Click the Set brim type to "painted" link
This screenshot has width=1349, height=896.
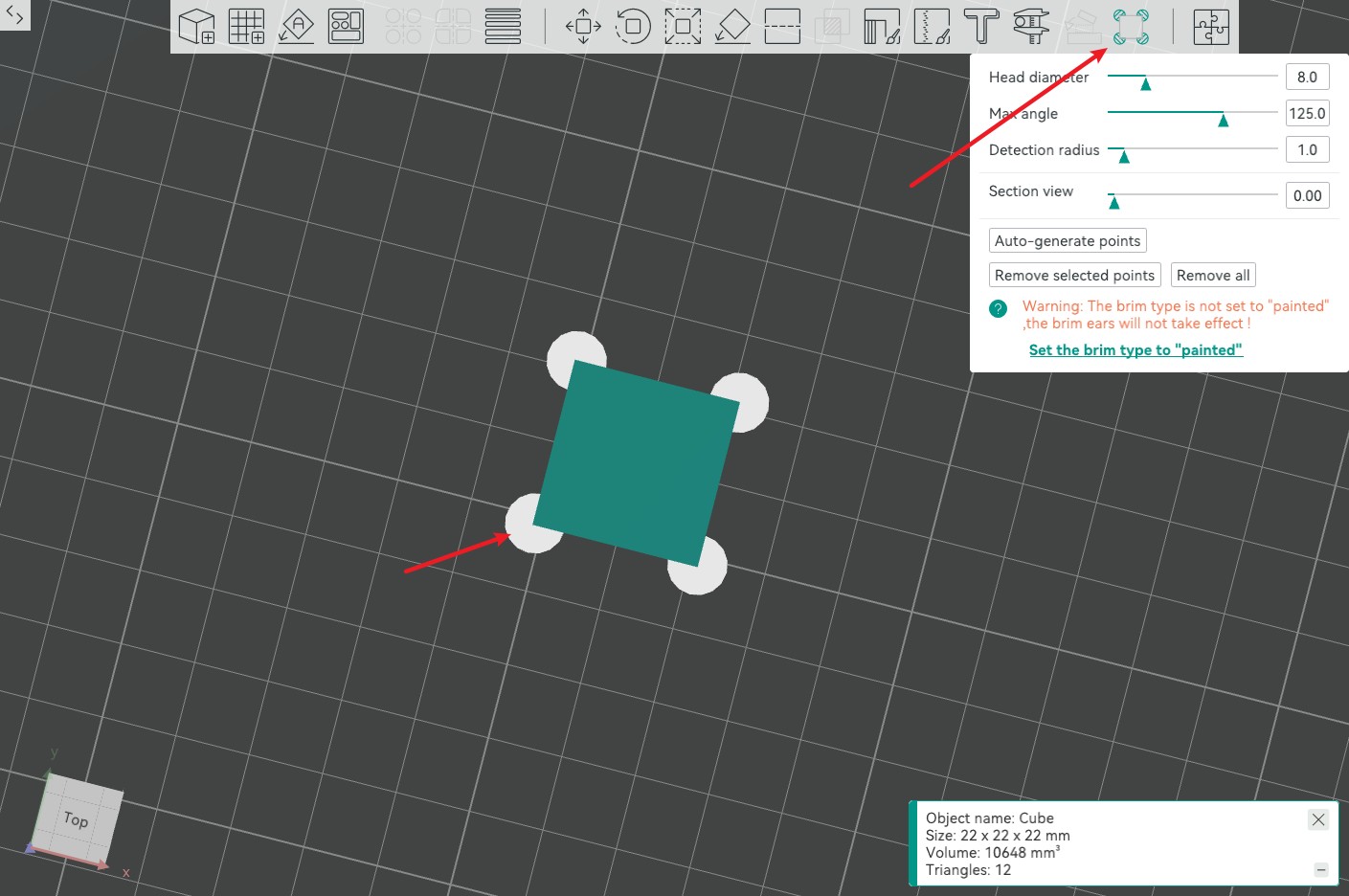click(x=1135, y=350)
